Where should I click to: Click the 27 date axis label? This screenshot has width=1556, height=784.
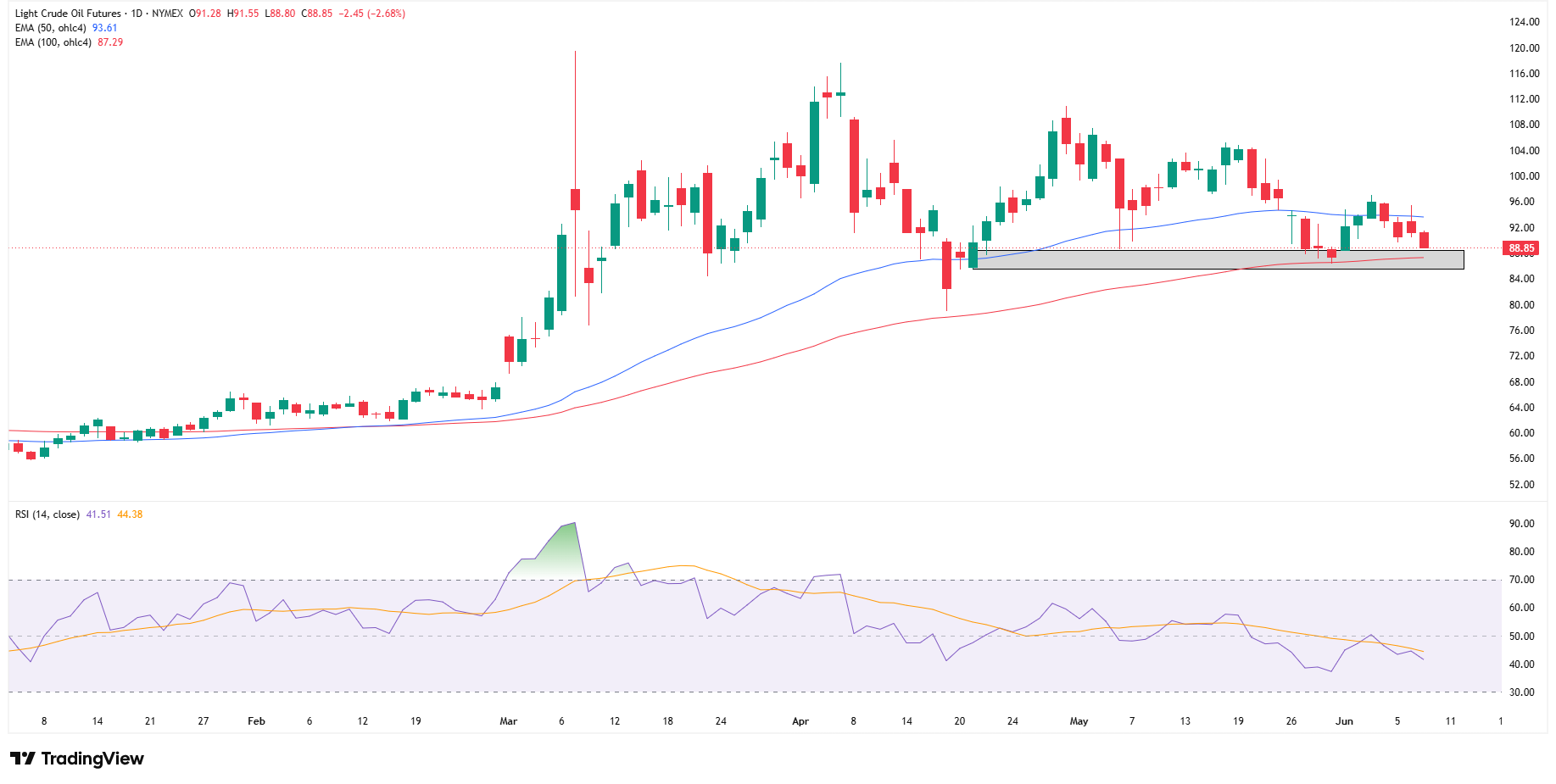pyautogui.click(x=204, y=721)
